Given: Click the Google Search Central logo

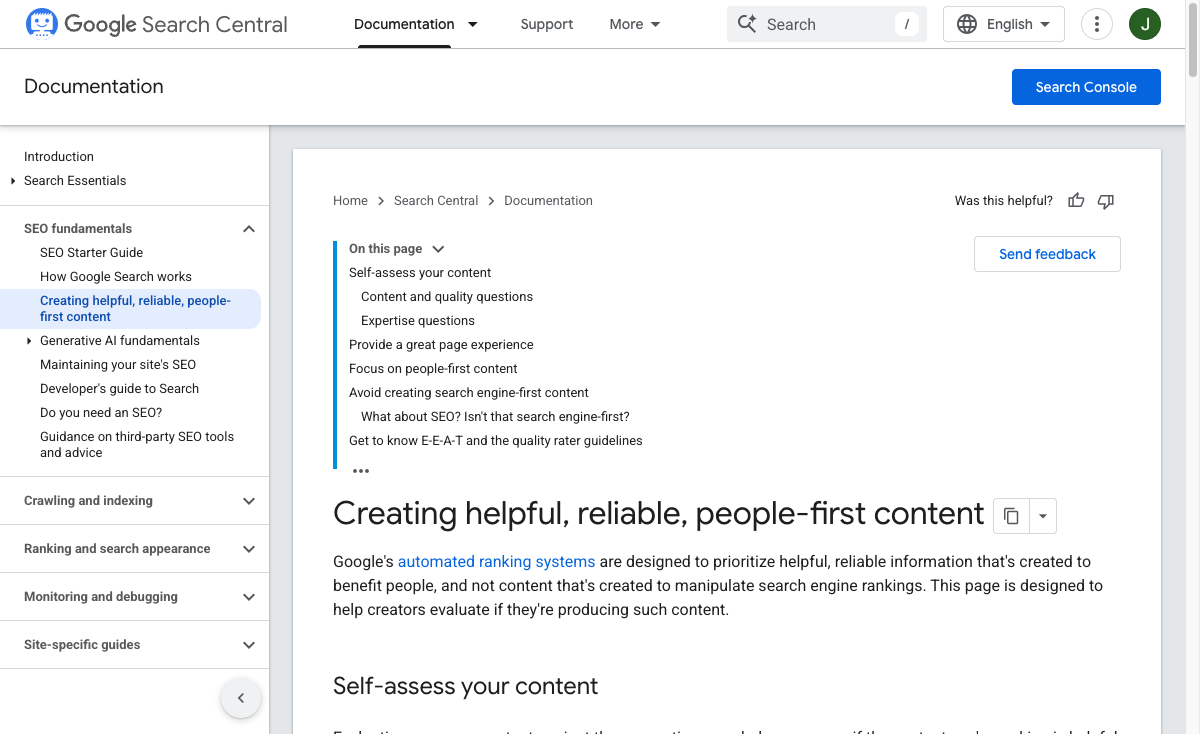Looking at the screenshot, I should pyautogui.click(x=156, y=24).
